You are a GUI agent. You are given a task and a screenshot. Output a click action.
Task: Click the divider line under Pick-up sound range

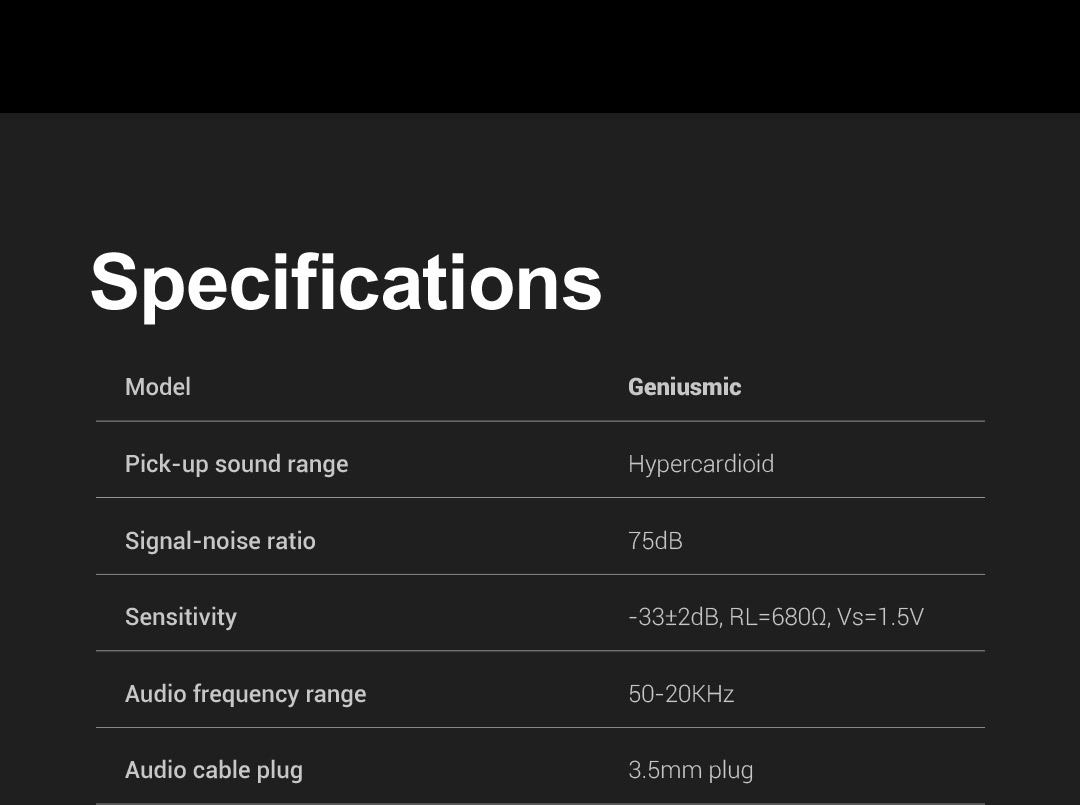tap(540, 497)
